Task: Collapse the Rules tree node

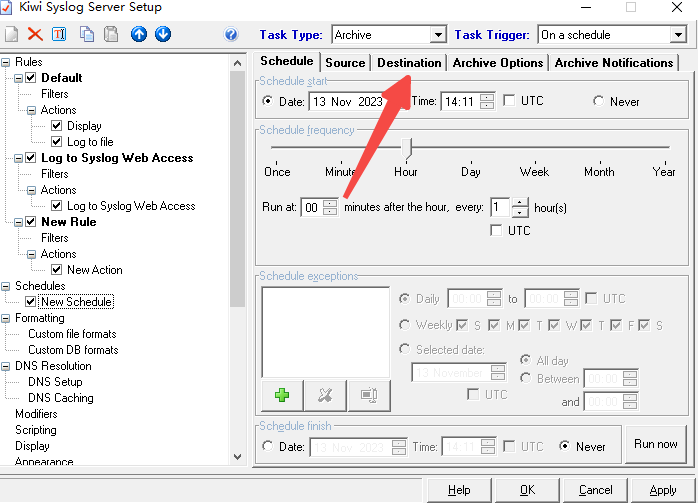Action: tap(6, 62)
